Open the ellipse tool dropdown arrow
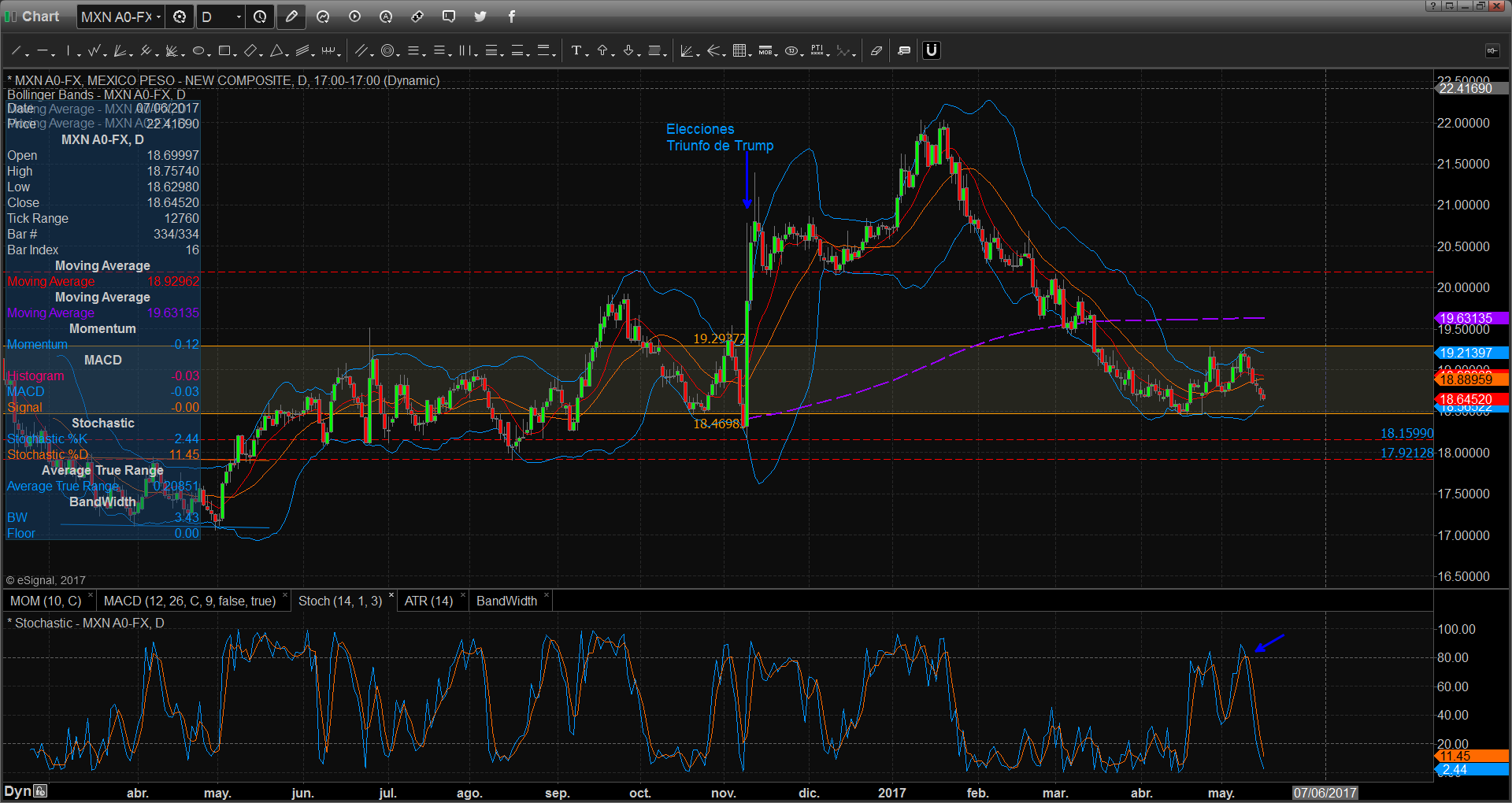Screen dimensions: 1512x803 tap(209, 54)
